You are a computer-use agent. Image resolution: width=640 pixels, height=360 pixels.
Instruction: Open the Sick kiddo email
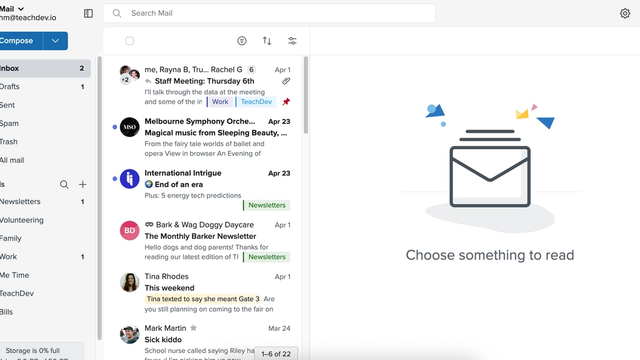163,340
